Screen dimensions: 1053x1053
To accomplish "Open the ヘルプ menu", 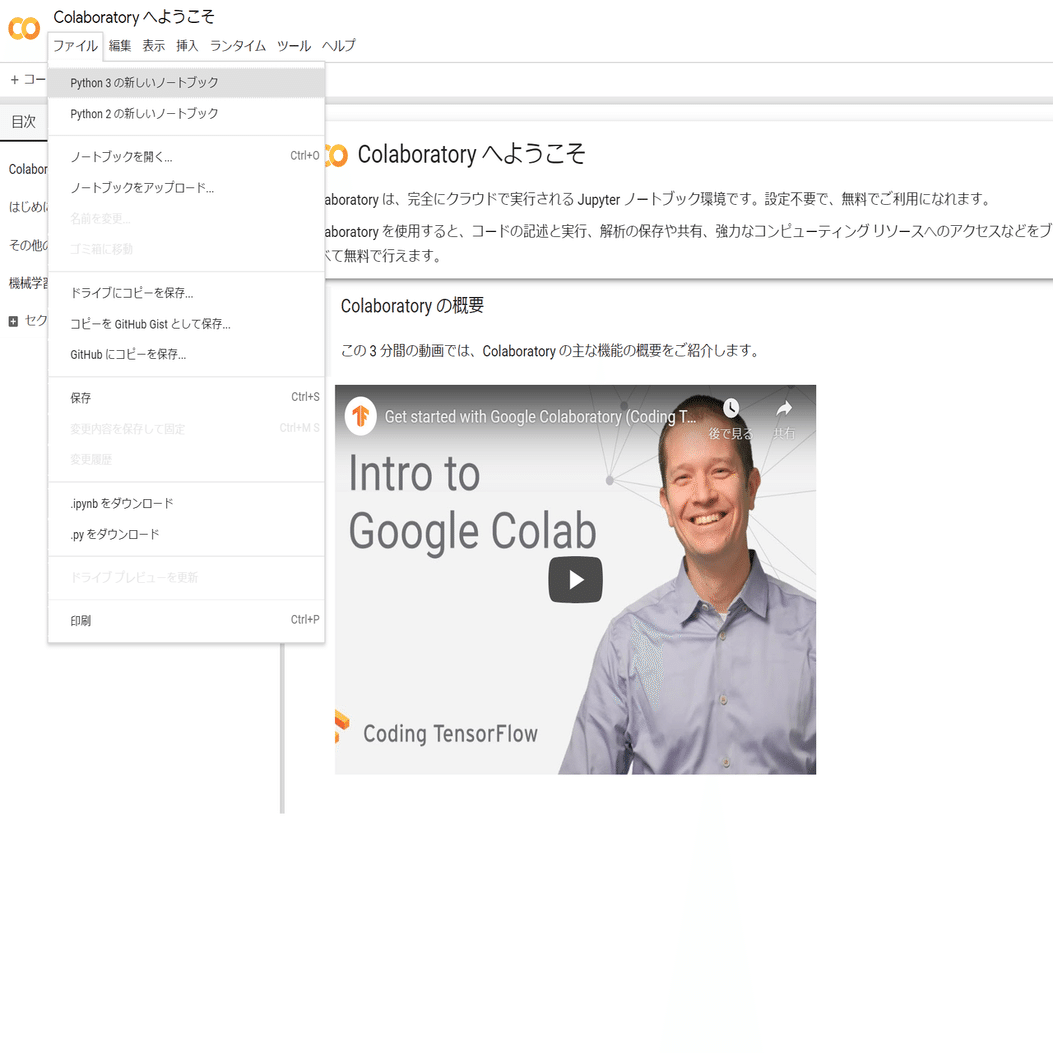I will (338, 45).
